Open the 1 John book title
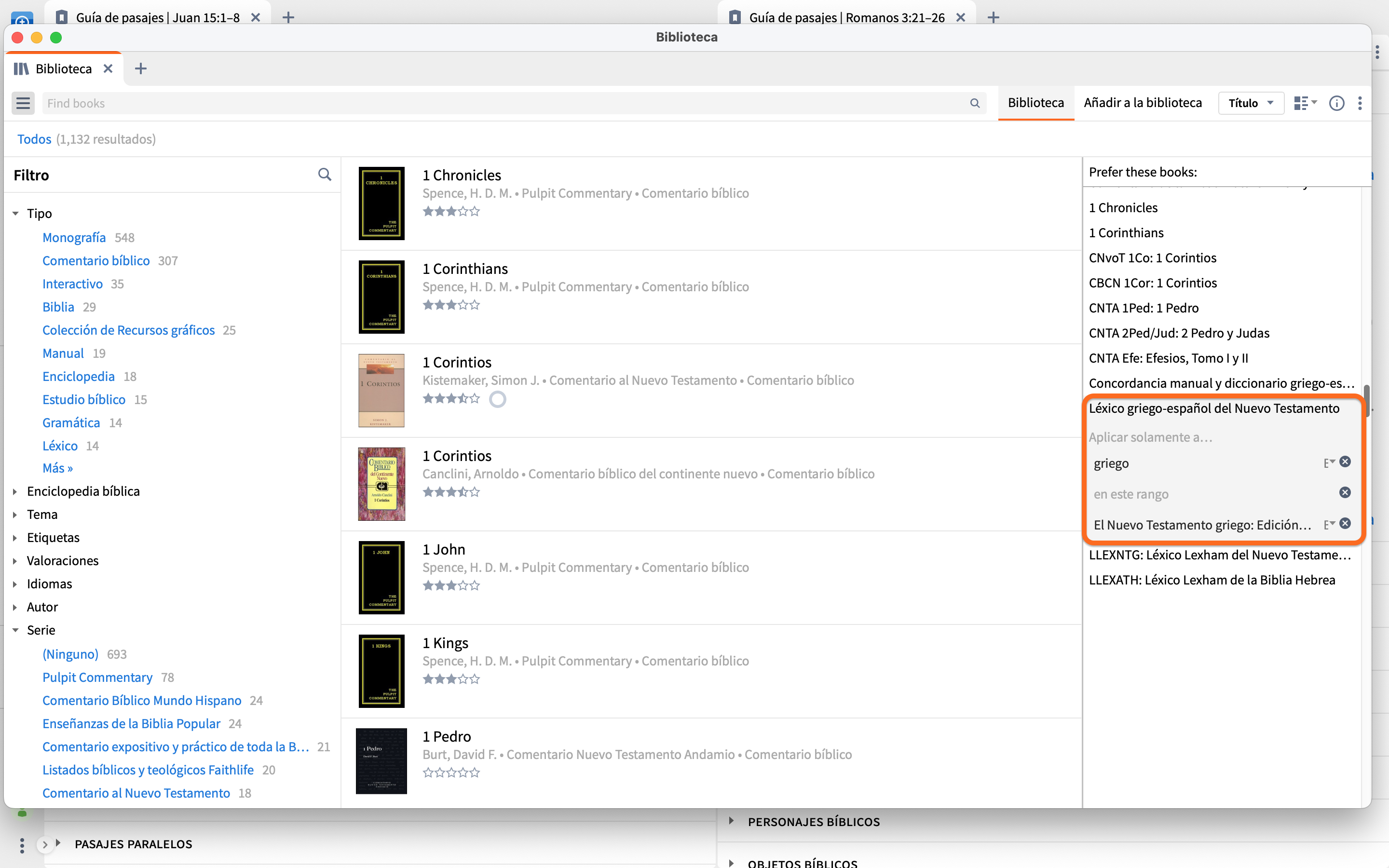Screen dimensions: 1389x868 click(444, 549)
